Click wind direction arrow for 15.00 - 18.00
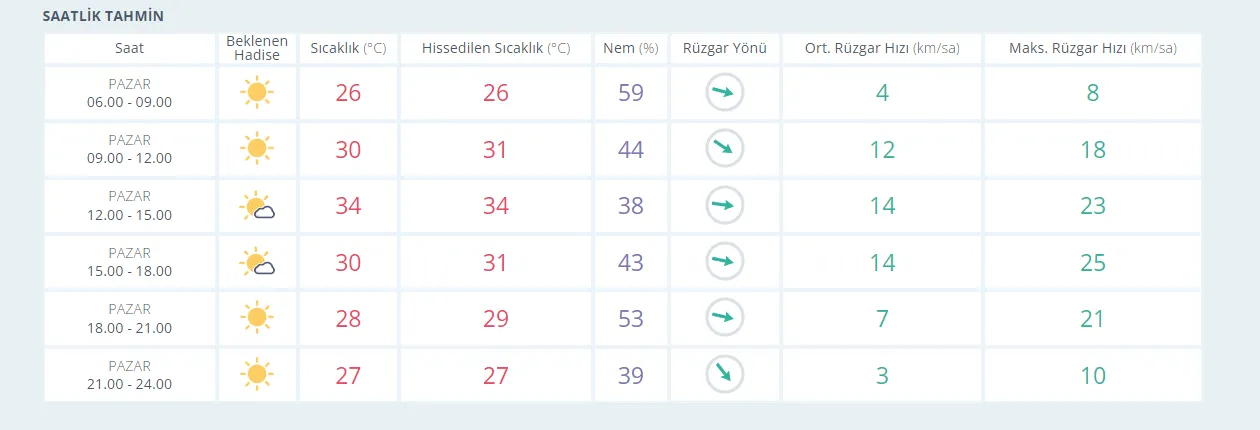 [x=725, y=262]
